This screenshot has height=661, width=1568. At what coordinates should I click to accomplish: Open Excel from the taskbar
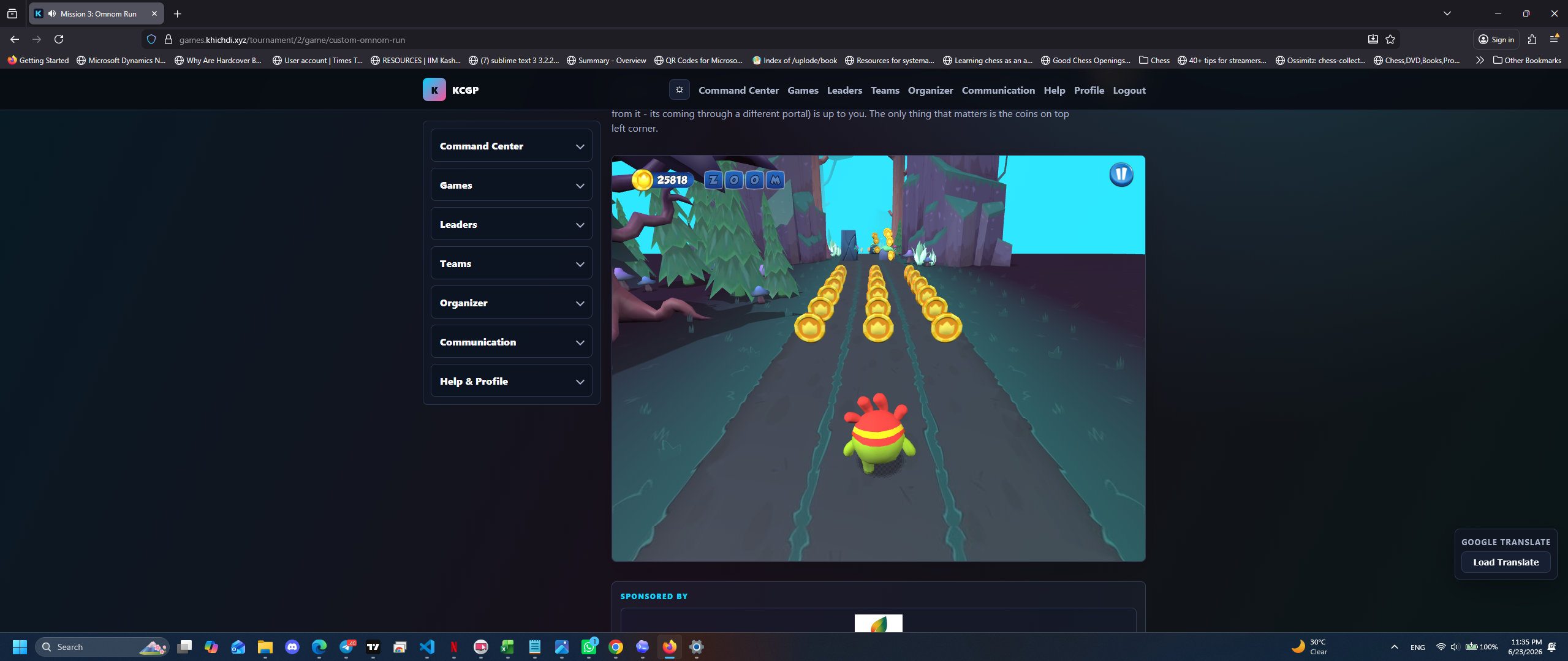(507, 647)
